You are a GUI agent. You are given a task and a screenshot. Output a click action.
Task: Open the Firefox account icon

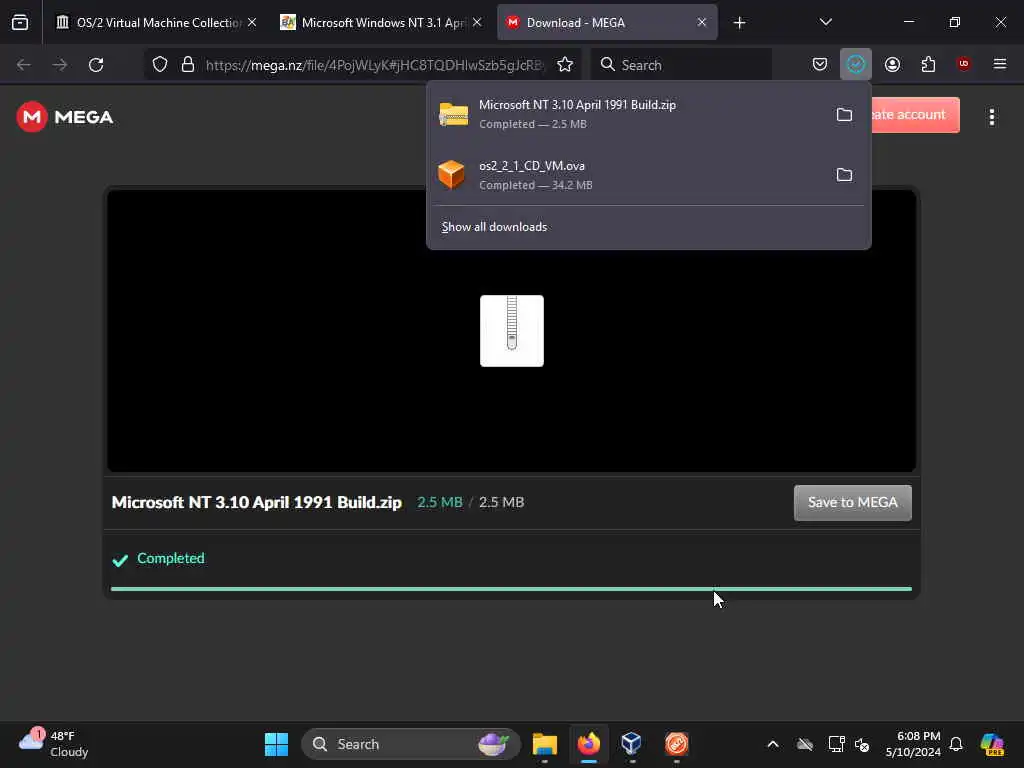click(892, 64)
